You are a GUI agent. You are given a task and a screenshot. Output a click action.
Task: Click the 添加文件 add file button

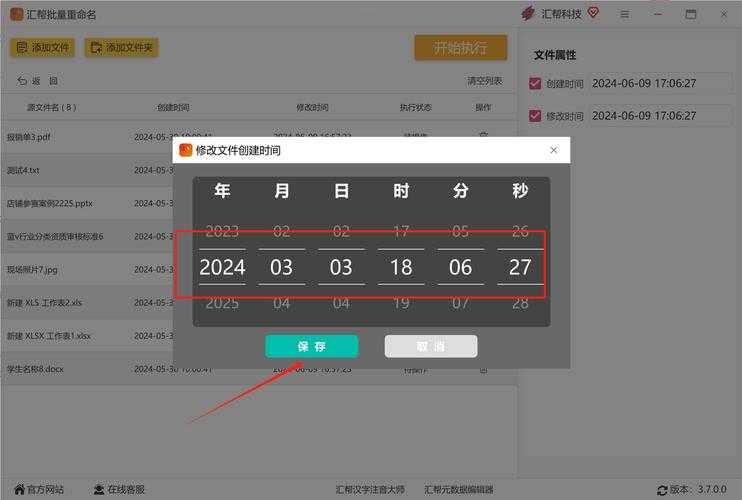(x=43, y=47)
